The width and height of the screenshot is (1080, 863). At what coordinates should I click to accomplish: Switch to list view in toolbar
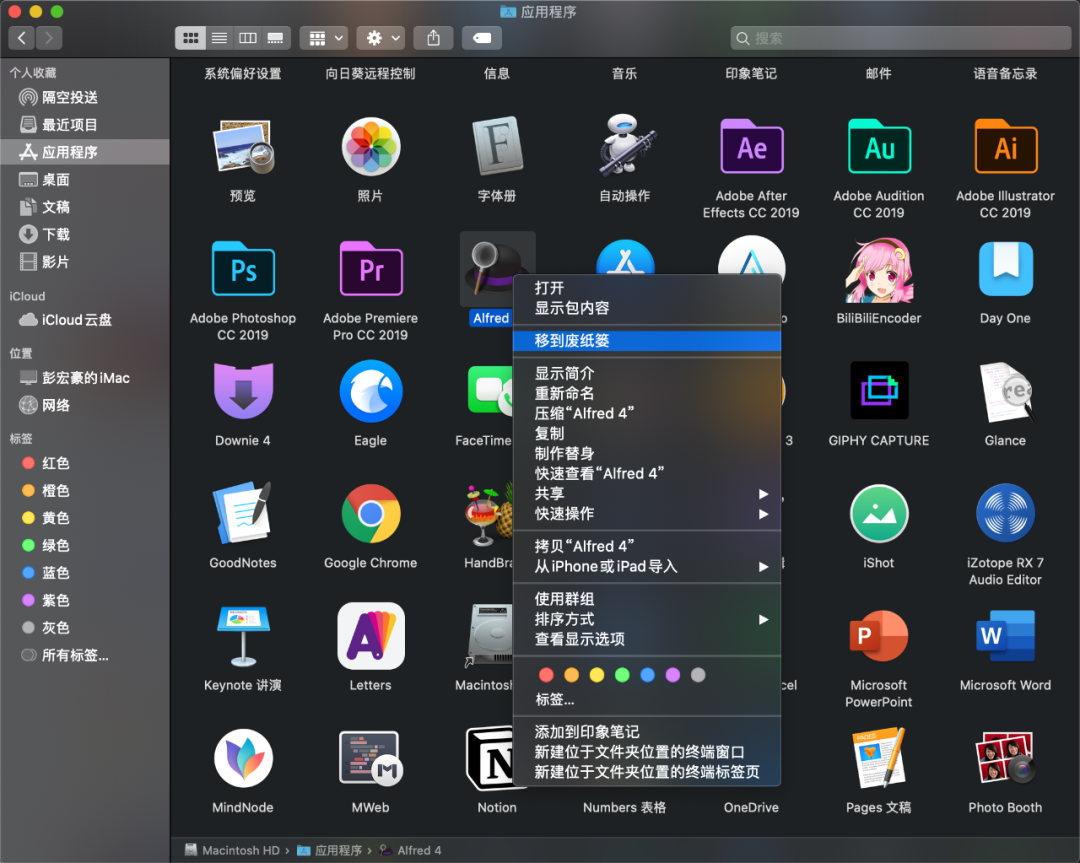pos(219,38)
